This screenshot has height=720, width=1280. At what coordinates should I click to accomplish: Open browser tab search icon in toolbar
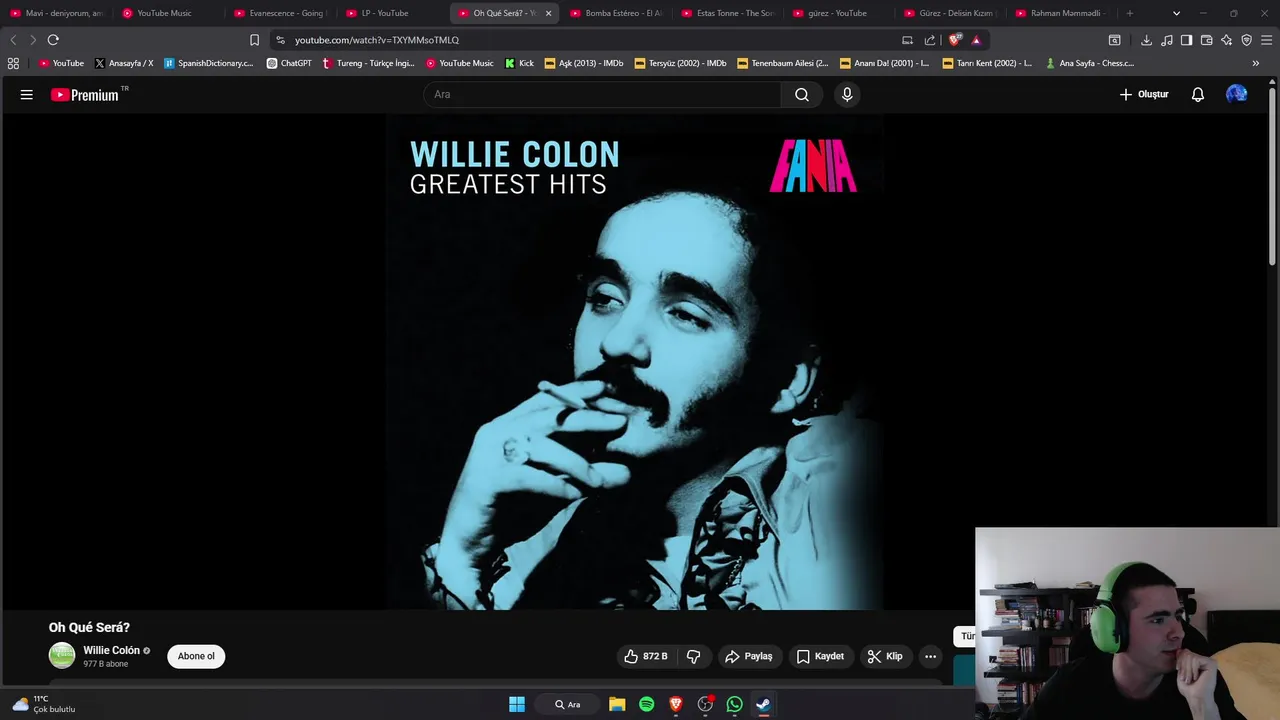(x=1114, y=40)
